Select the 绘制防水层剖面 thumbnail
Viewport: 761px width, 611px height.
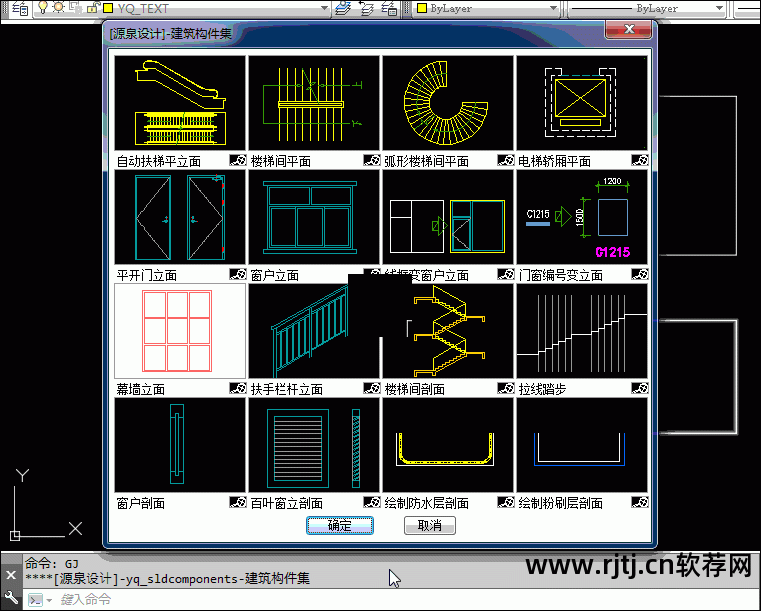point(448,445)
